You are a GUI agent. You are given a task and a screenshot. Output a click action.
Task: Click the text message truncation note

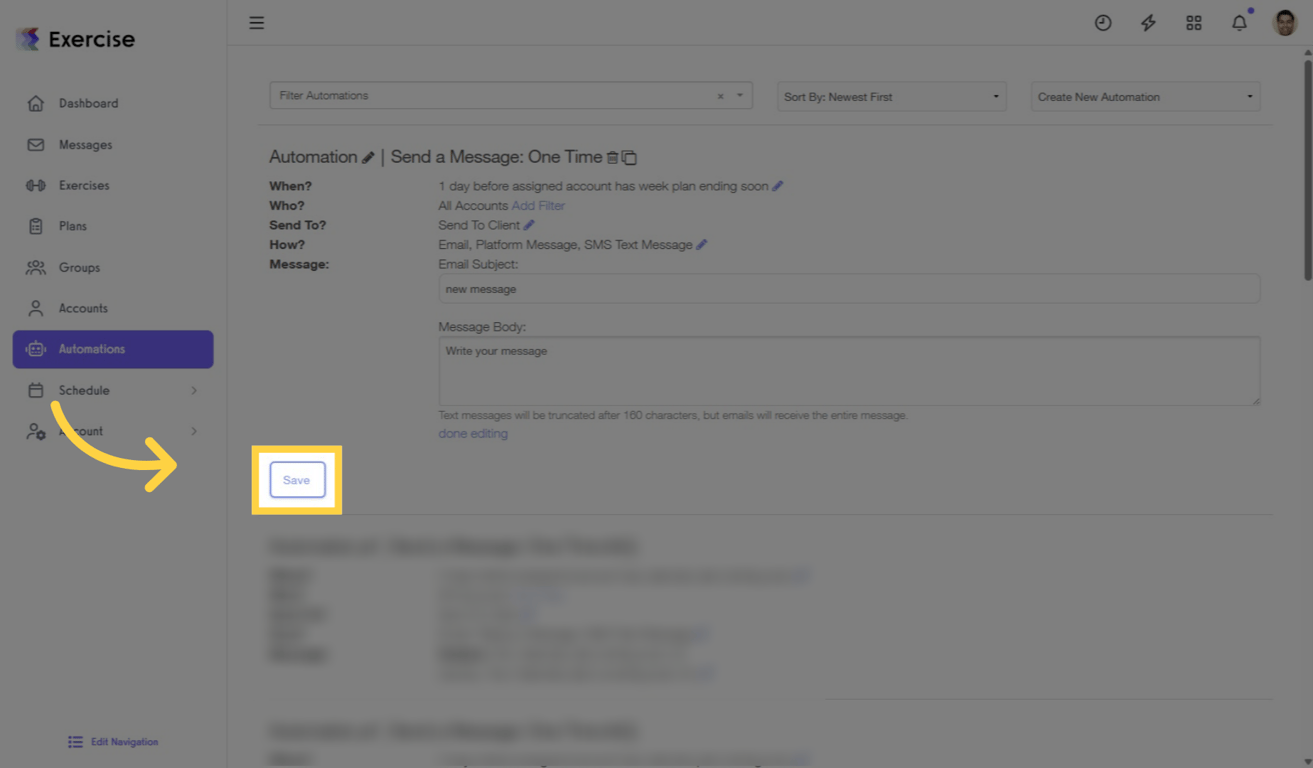tap(673, 415)
